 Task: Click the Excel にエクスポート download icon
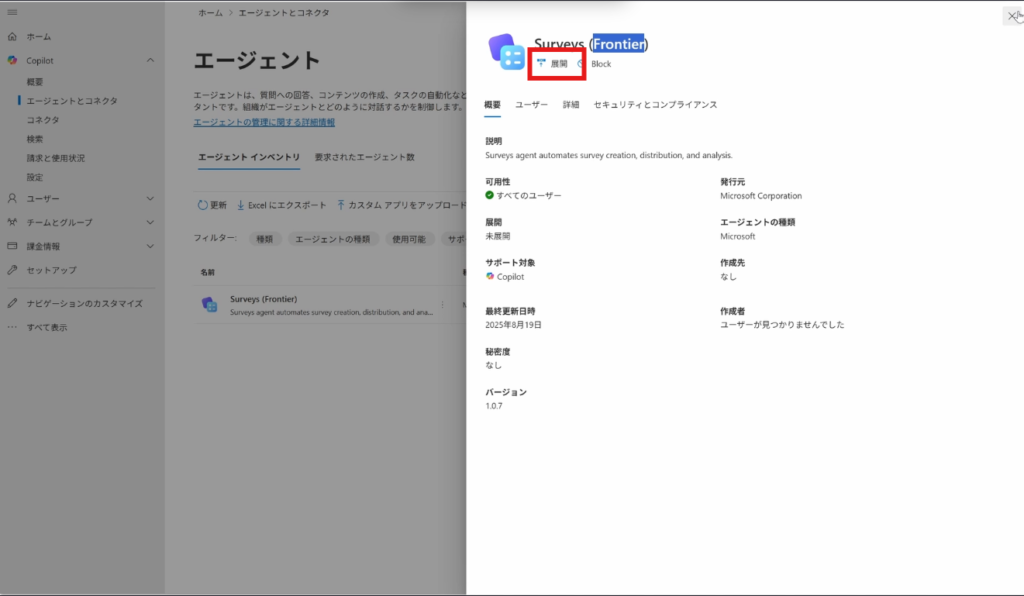tap(241, 205)
